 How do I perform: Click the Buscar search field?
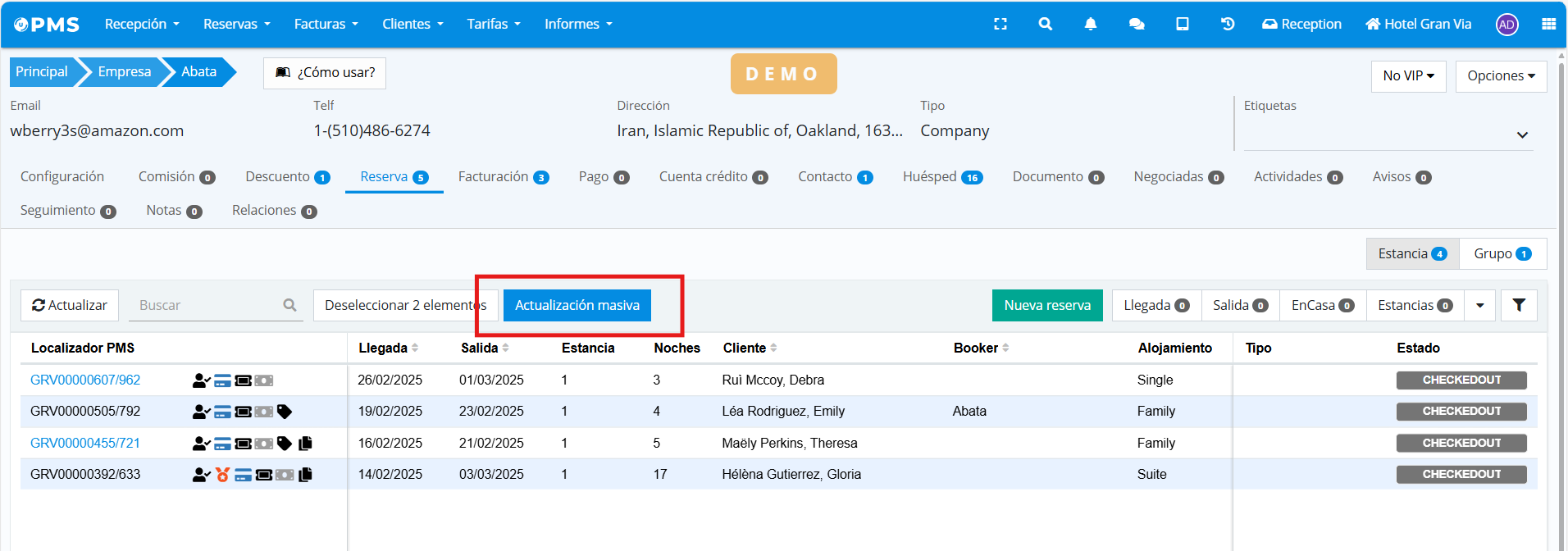tap(209, 305)
